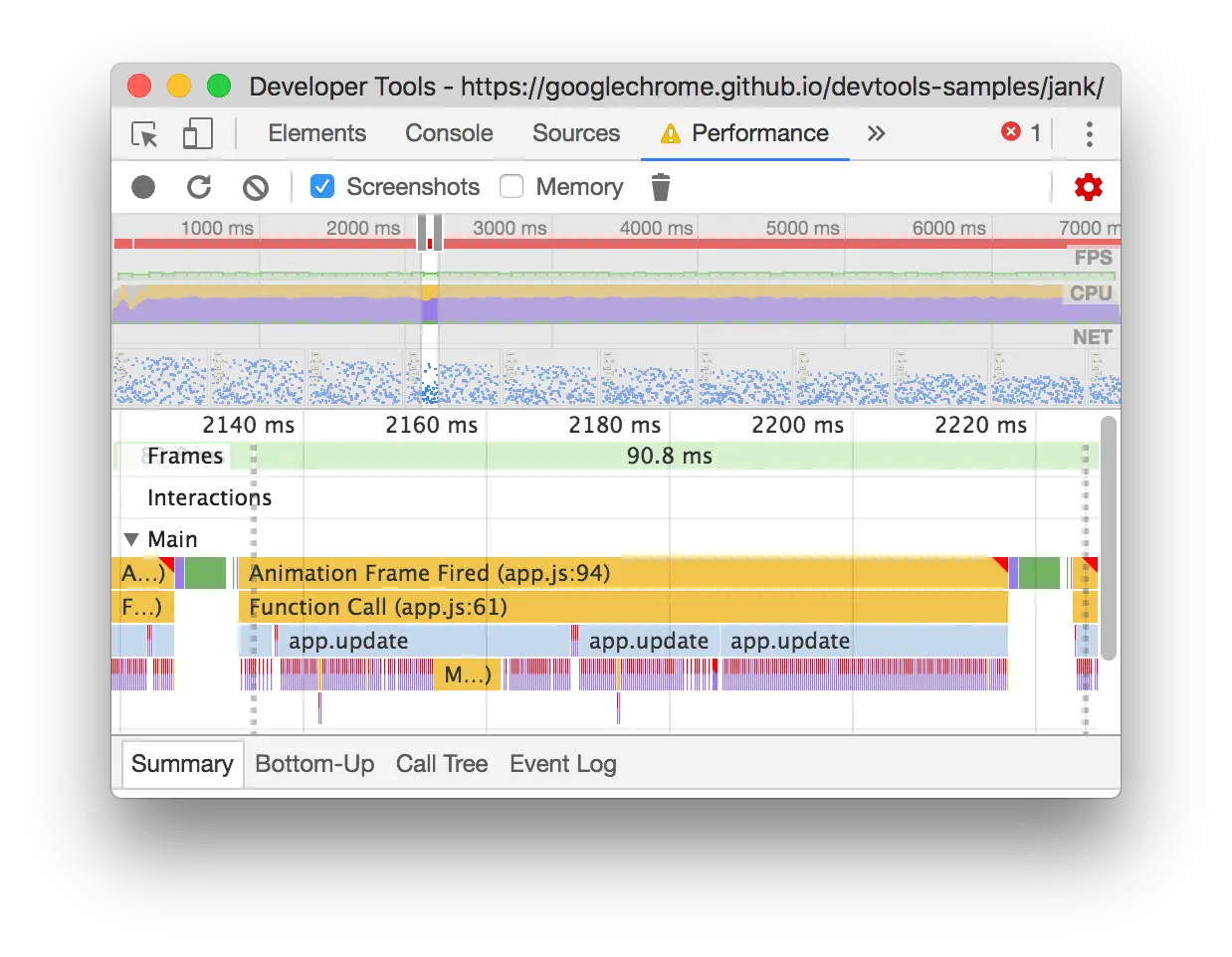Screen dimensions: 1232x957
Task: Click Performance tab warning triangle icon
Action: [671, 133]
